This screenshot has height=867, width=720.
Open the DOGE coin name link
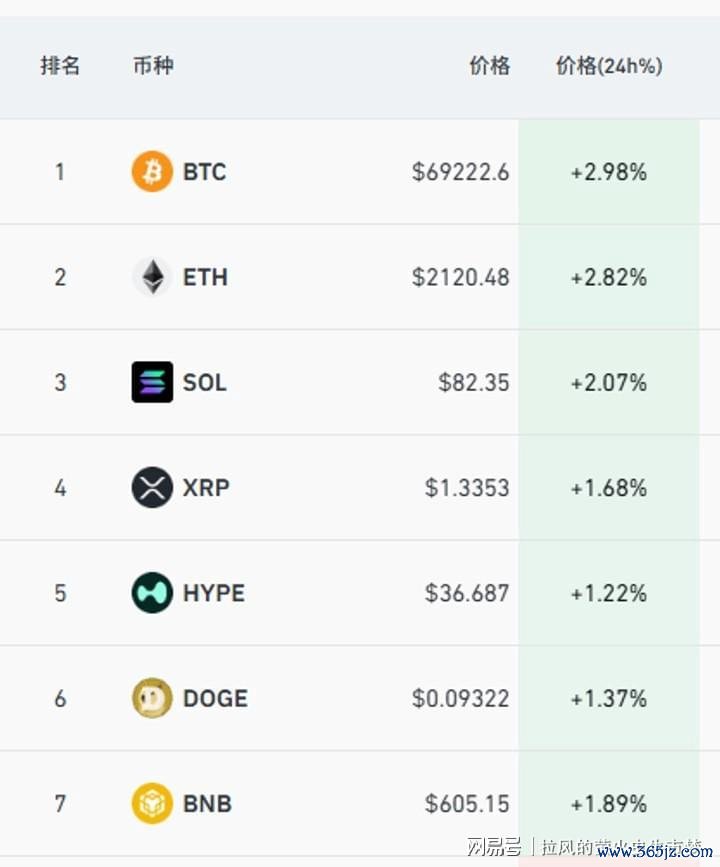click(x=215, y=698)
